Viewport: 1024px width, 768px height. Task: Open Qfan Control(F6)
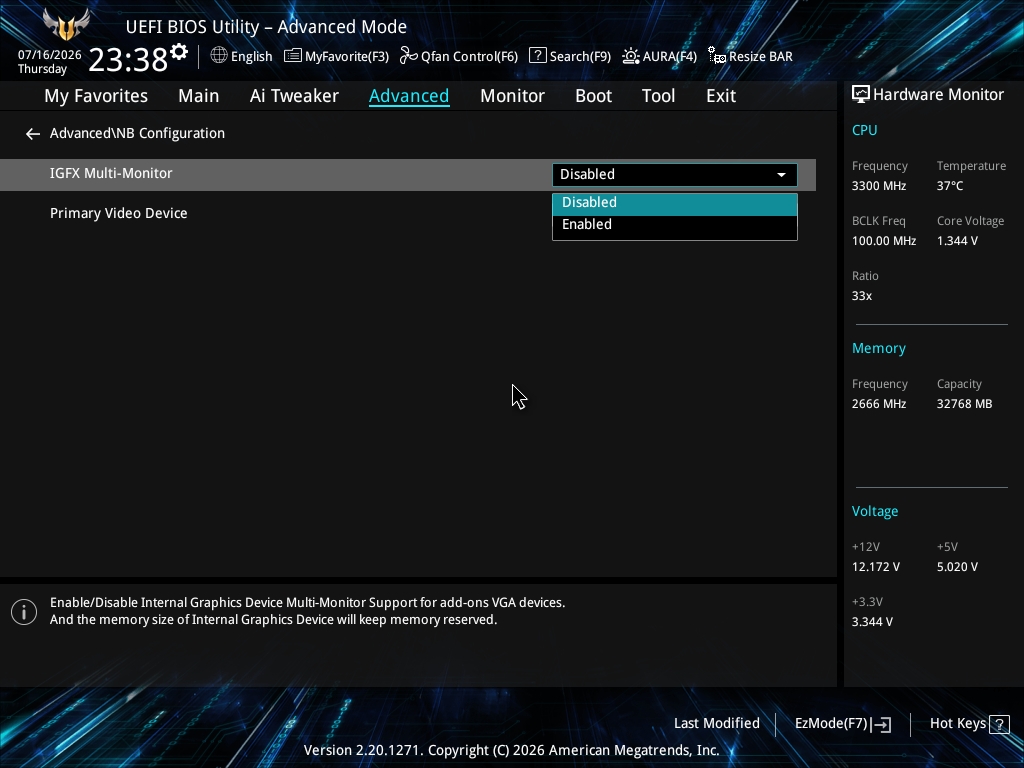click(458, 56)
